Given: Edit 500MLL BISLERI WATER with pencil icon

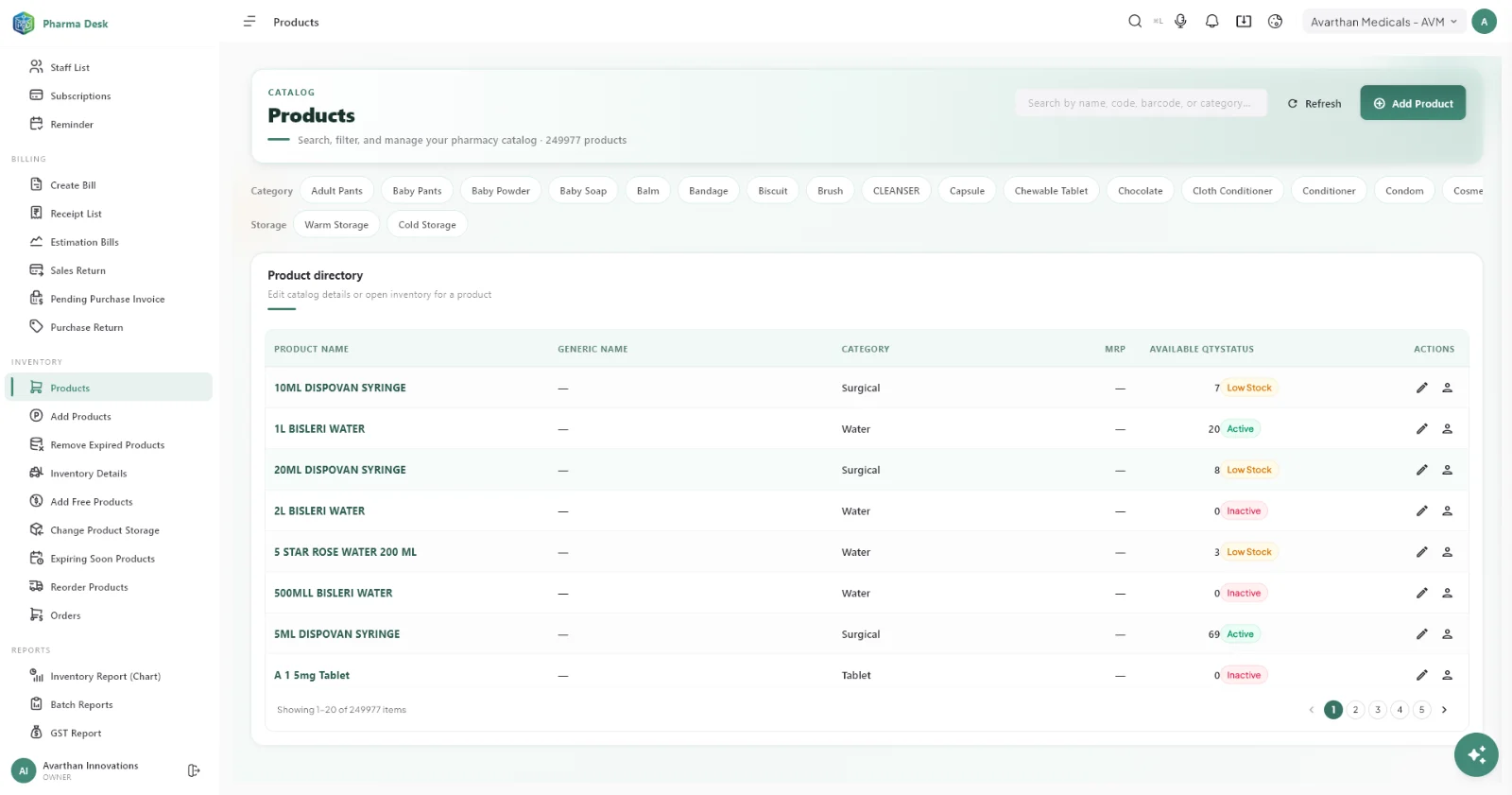Looking at the screenshot, I should 1421,593.
